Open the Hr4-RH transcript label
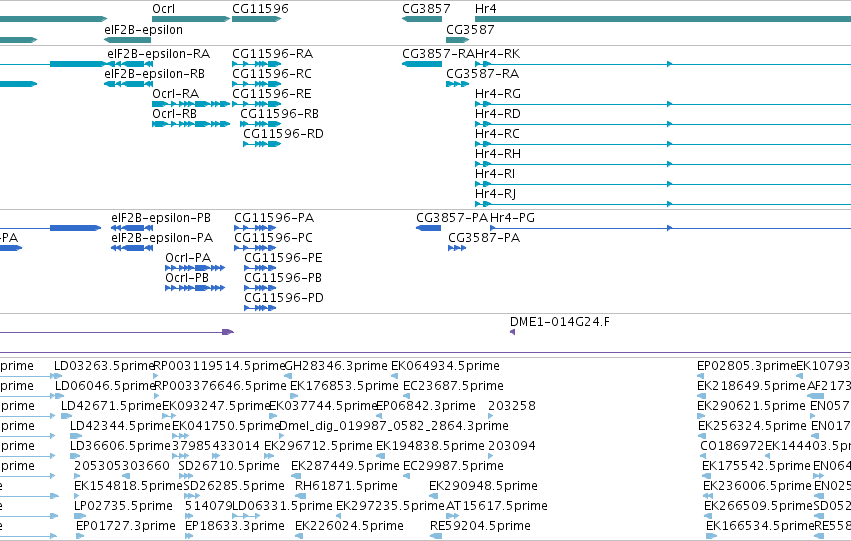 tap(498, 154)
